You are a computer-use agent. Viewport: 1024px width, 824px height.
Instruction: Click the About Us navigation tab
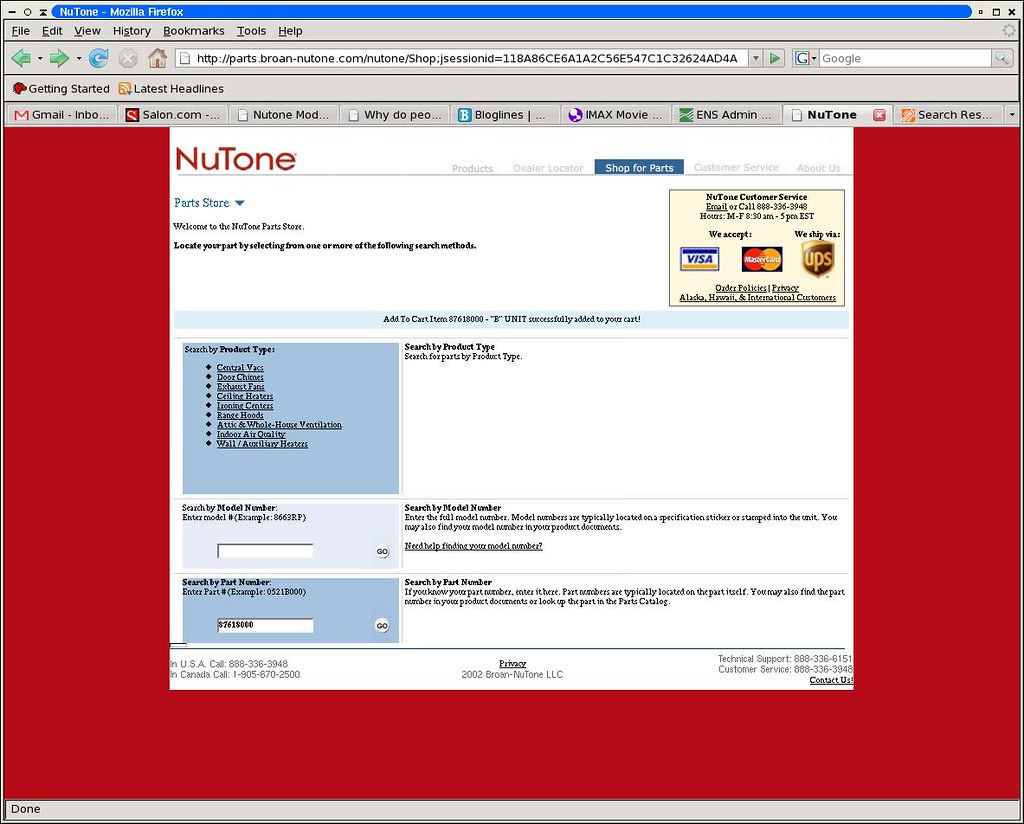pyautogui.click(x=818, y=168)
